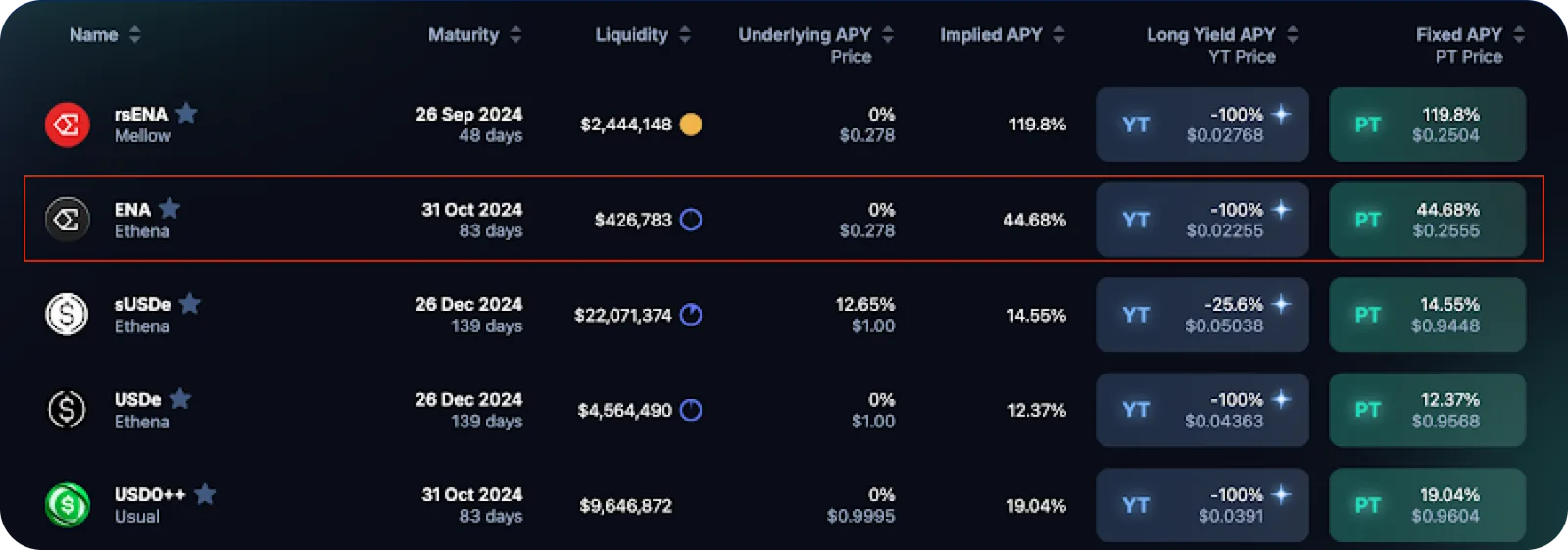Sort by Fixed APY using its arrows
Viewport: 1568px width, 550px height.
coord(1519,35)
